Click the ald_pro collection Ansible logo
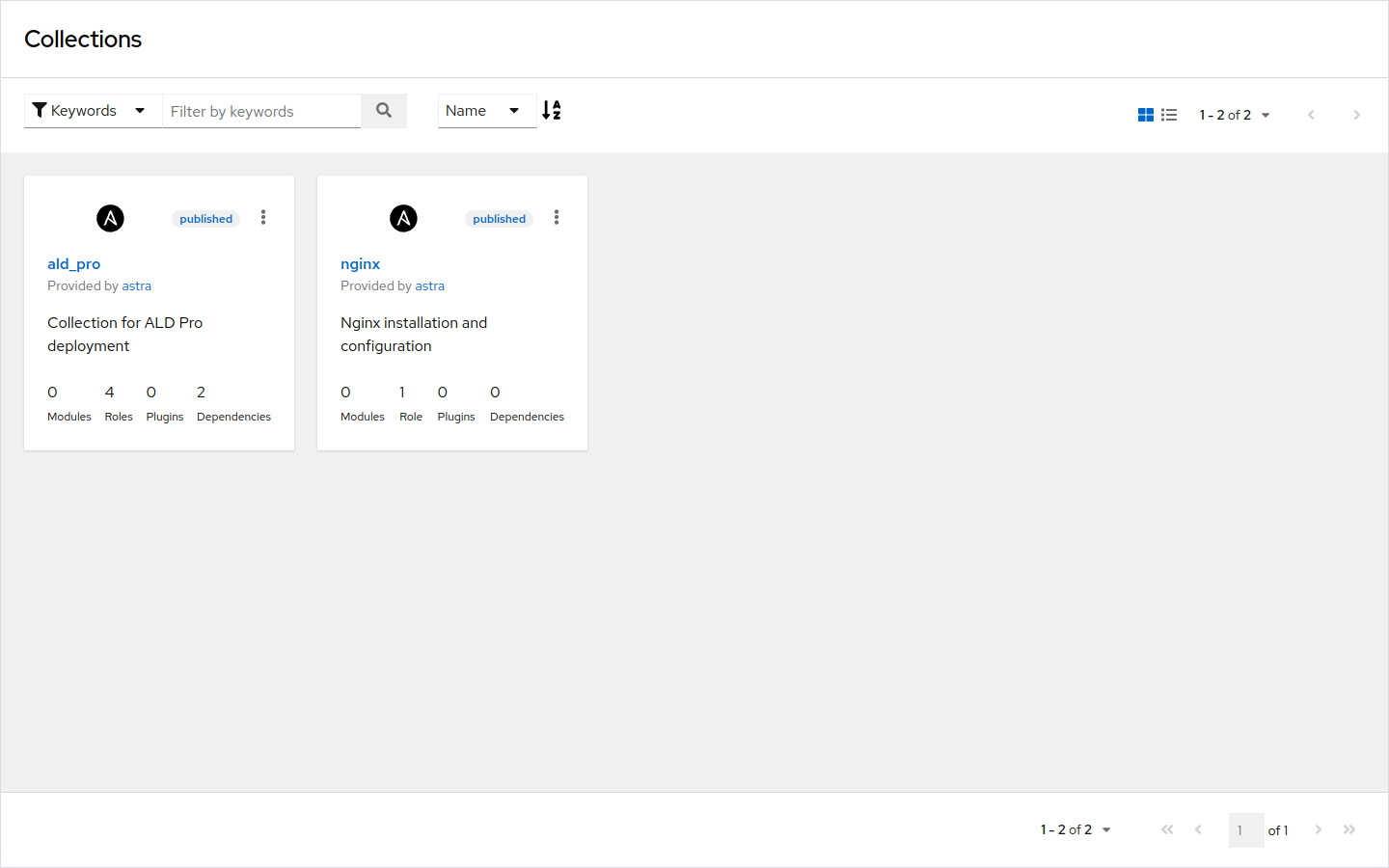The height and width of the screenshot is (868, 1389). pyautogui.click(x=111, y=219)
